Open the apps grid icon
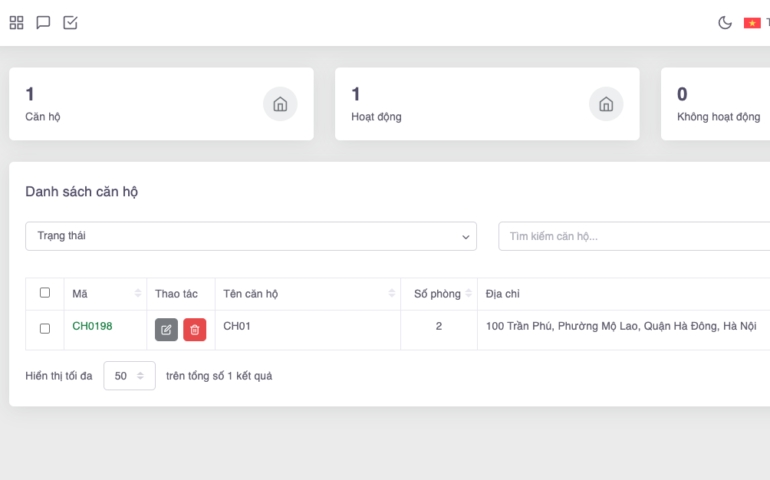Screen dimensions: 770x480 click(17, 23)
